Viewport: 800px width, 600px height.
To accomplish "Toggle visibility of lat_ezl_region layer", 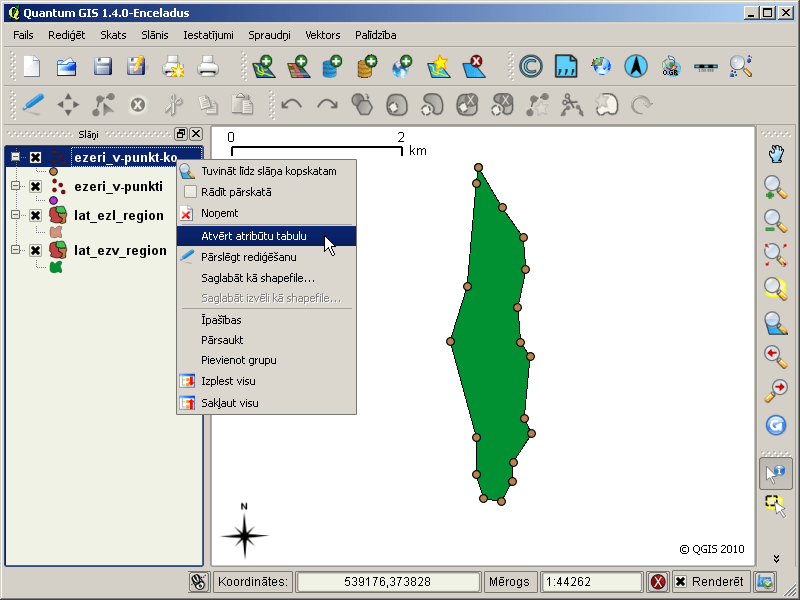I will pos(35,215).
